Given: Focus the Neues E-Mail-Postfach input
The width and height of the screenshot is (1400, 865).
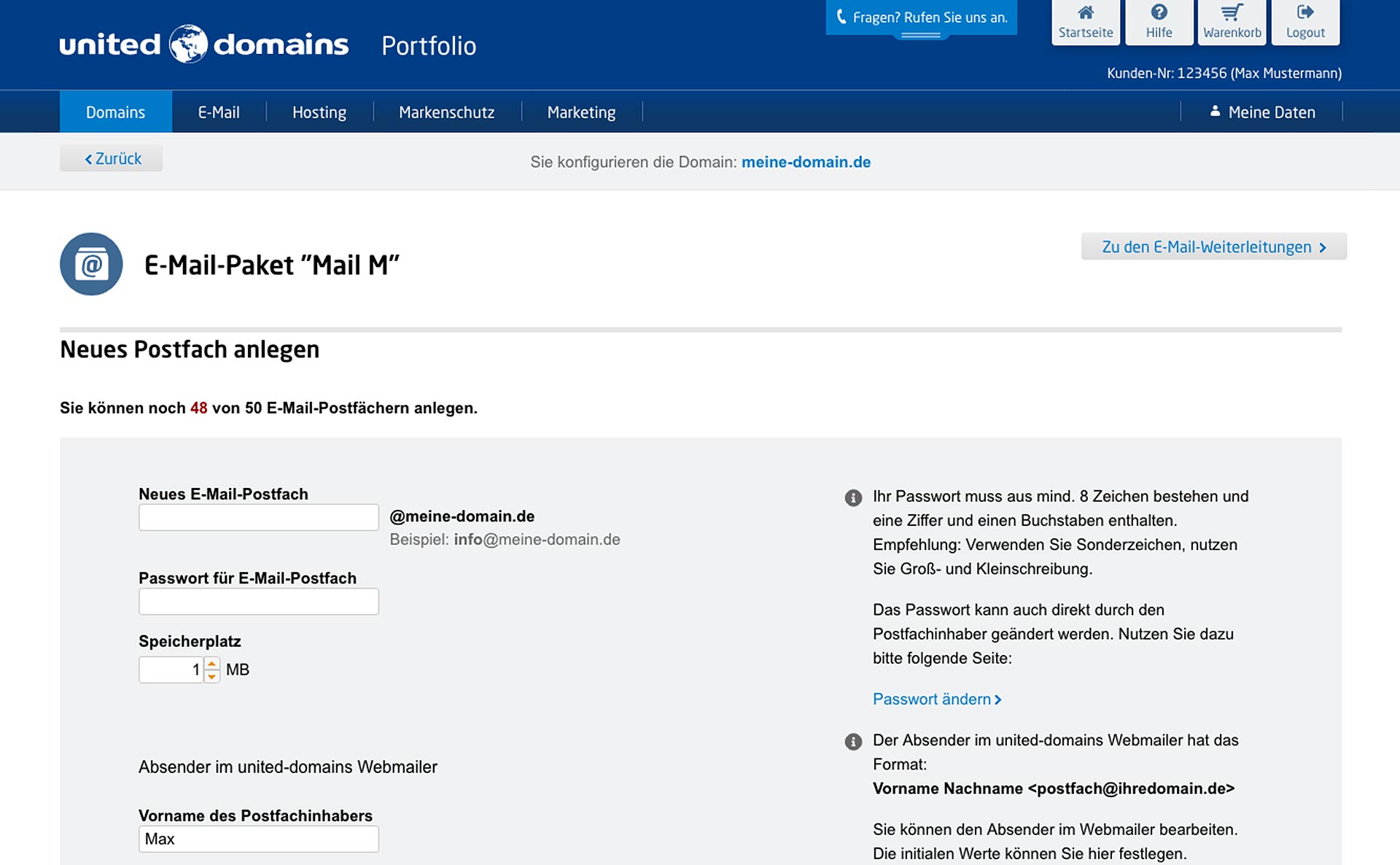Looking at the screenshot, I should 259,517.
